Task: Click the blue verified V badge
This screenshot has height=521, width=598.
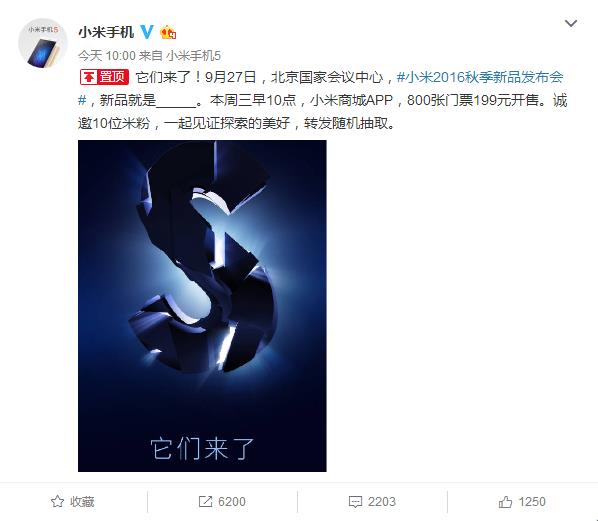Action: click(147, 32)
